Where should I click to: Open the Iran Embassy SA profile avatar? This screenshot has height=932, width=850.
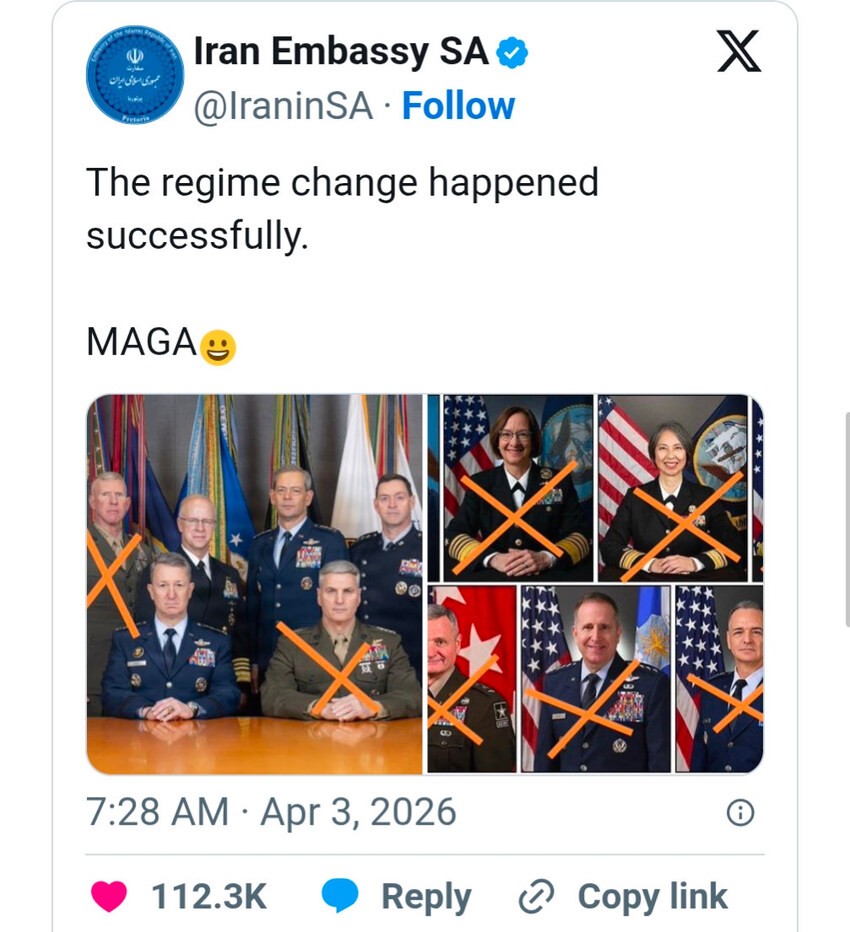click(135, 76)
